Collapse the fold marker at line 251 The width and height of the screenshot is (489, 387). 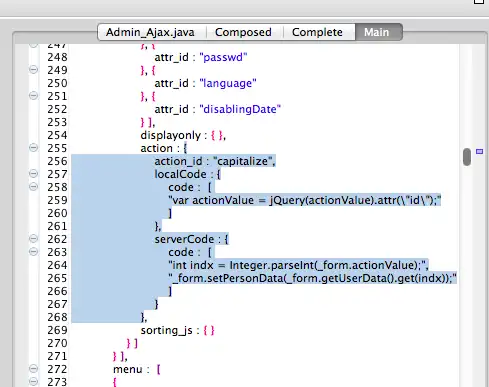[x=33, y=96]
